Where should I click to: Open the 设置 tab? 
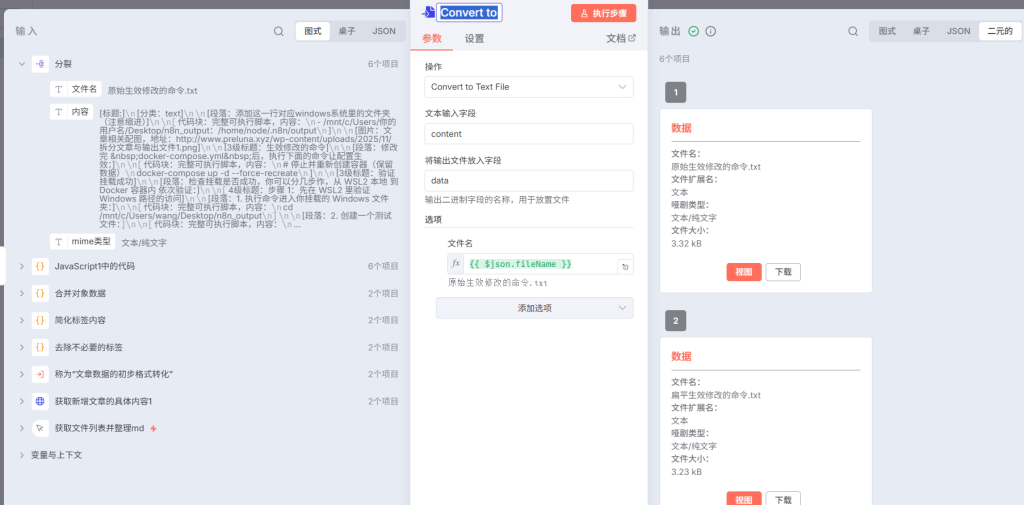[474, 39]
